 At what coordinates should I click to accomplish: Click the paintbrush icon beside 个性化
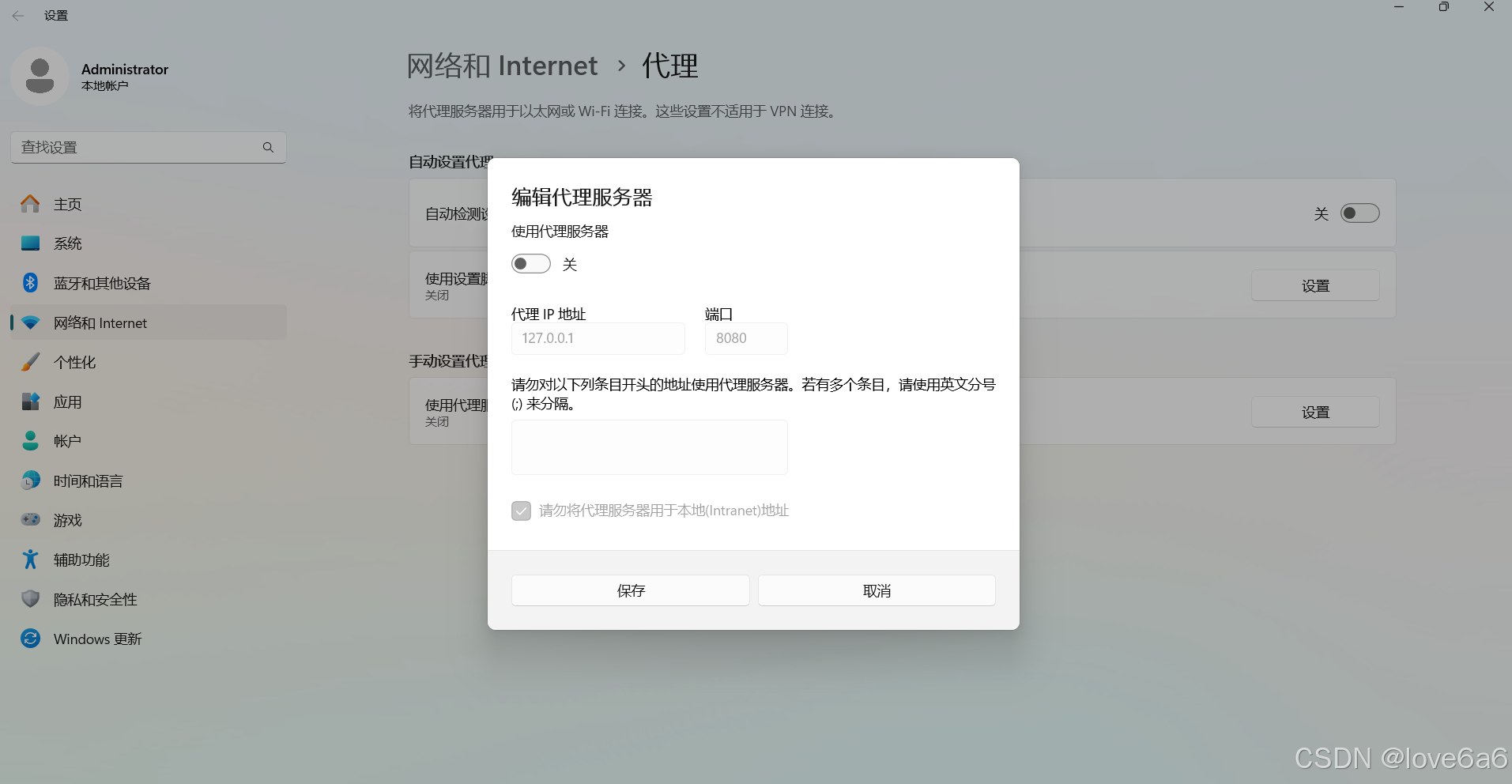30,362
